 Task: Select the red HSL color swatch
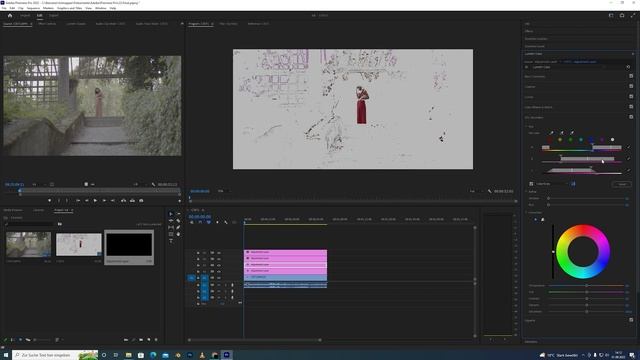click(550, 140)
